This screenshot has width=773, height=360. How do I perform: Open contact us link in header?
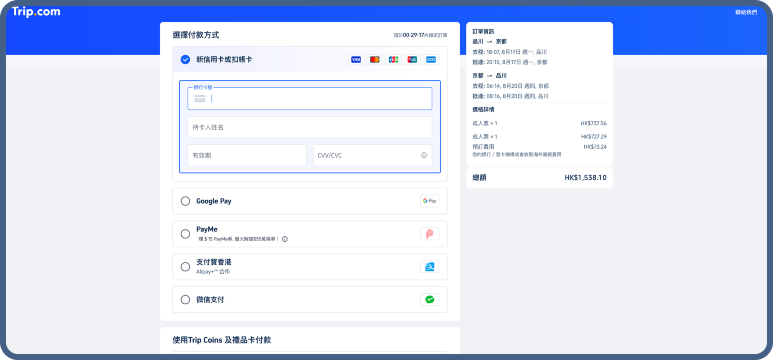745,12
